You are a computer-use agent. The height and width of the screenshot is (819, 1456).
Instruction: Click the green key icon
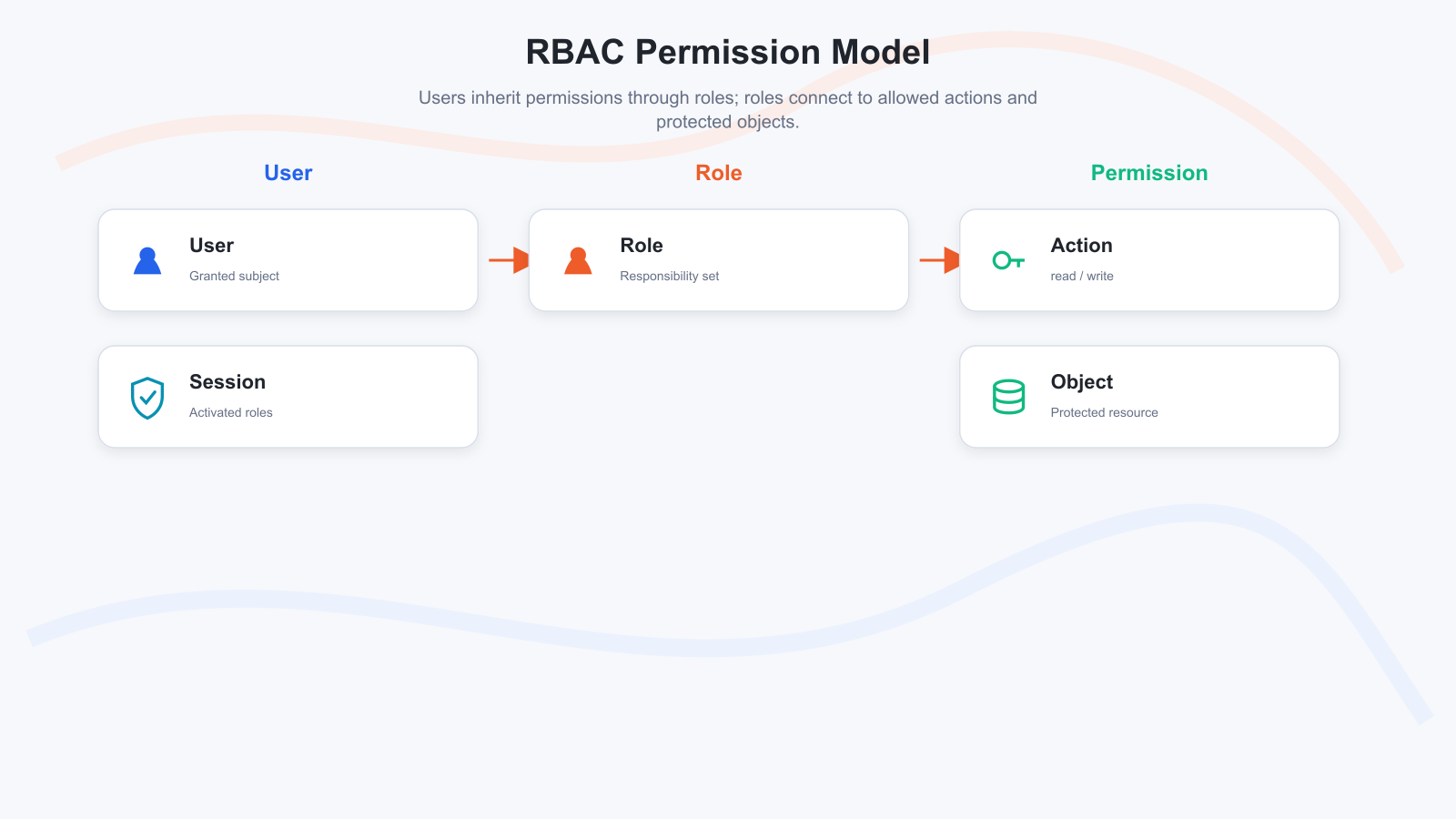[1008, 260]
